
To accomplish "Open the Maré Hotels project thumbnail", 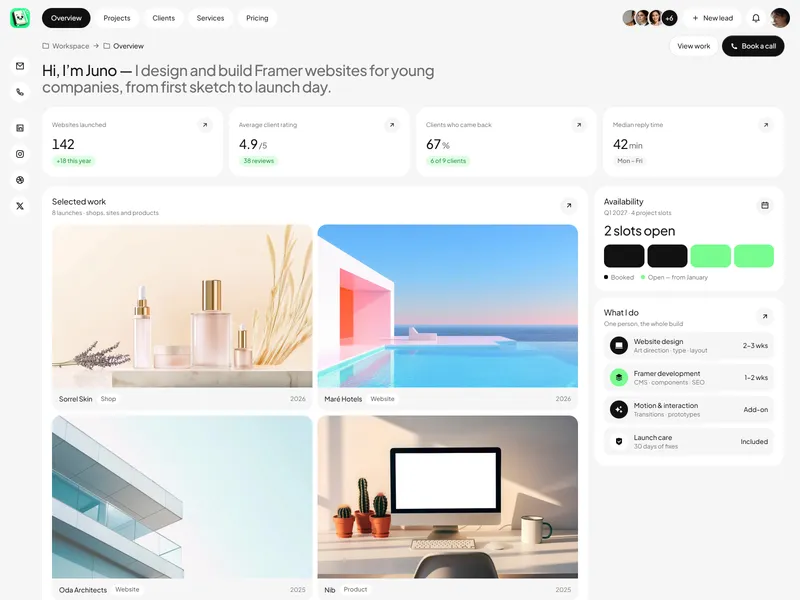I will (447, 306).
